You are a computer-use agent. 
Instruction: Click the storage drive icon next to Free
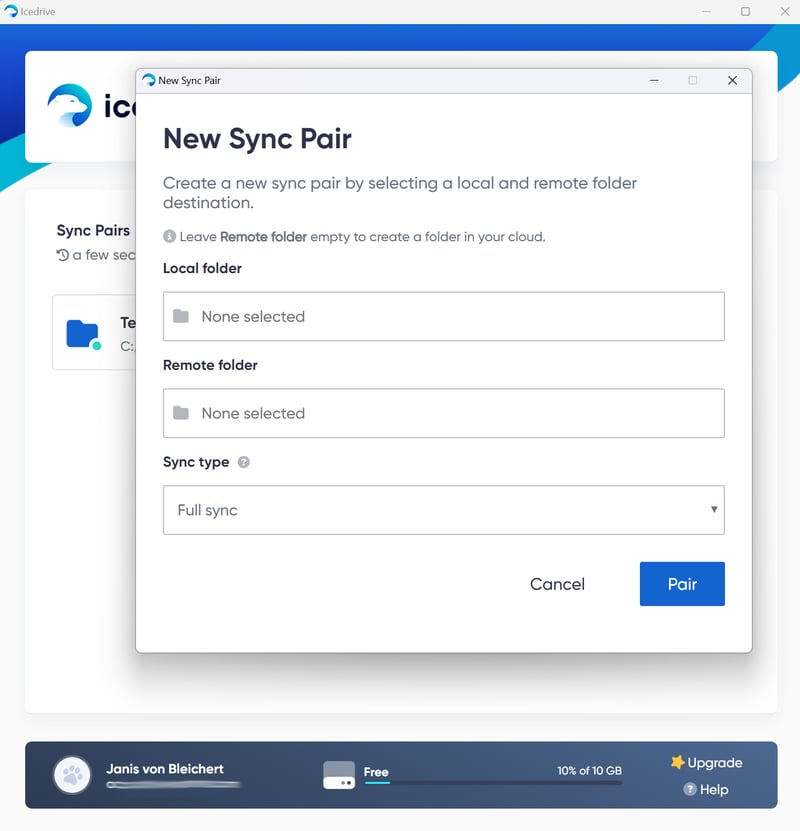point(339,775)
